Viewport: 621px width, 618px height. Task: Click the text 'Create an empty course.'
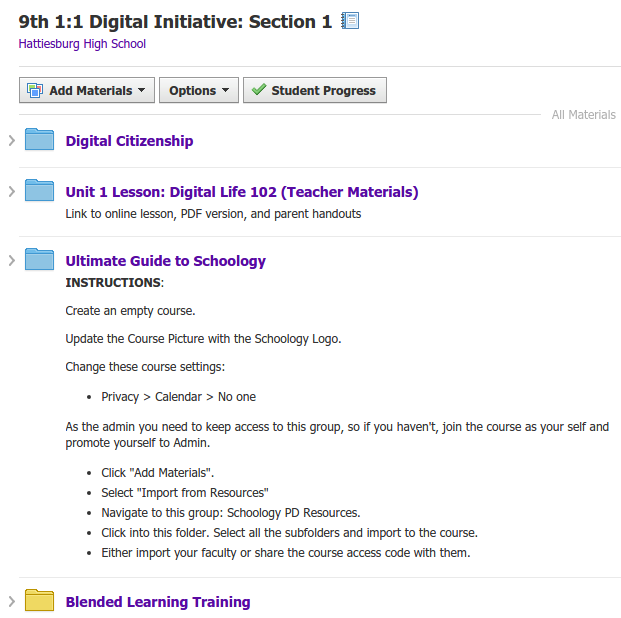[x=130, y=311]
